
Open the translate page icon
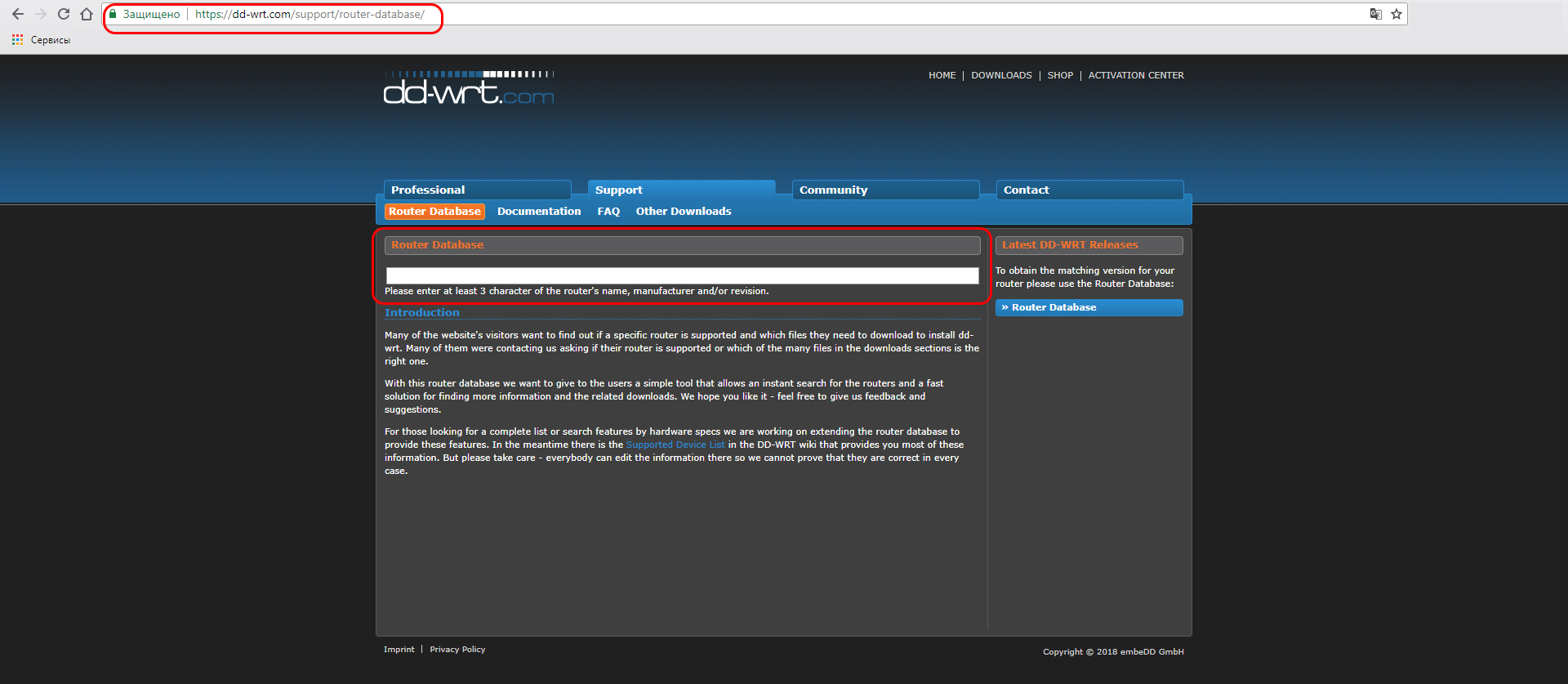click(x=1376, y=14)
